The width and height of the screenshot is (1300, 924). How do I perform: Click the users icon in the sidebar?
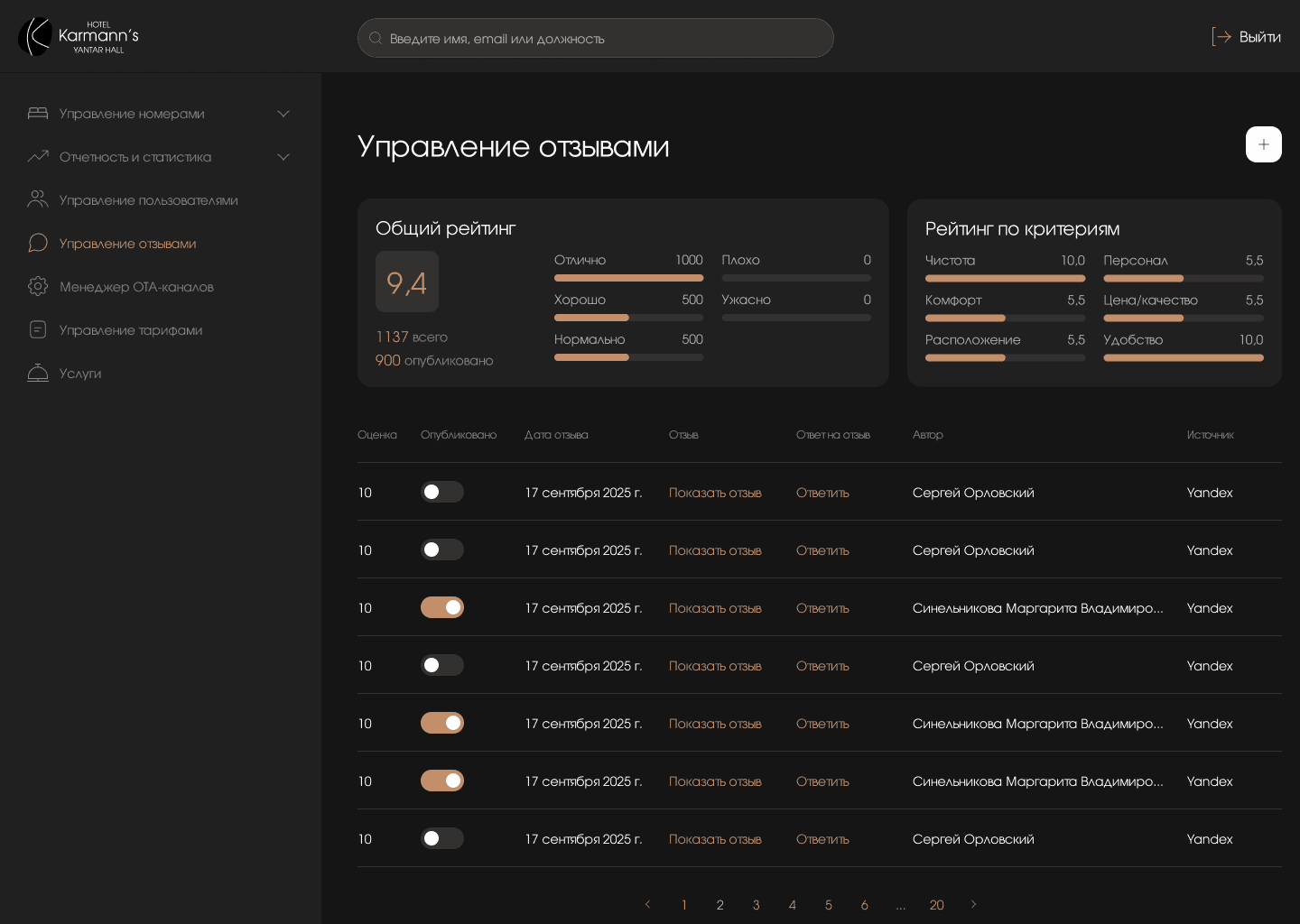point(38,199)
